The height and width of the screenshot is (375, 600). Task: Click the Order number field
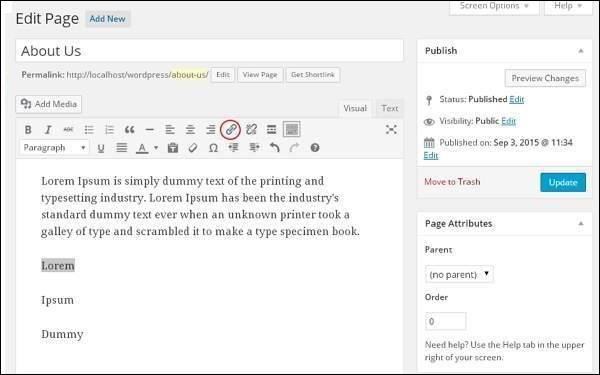point(445,321)
